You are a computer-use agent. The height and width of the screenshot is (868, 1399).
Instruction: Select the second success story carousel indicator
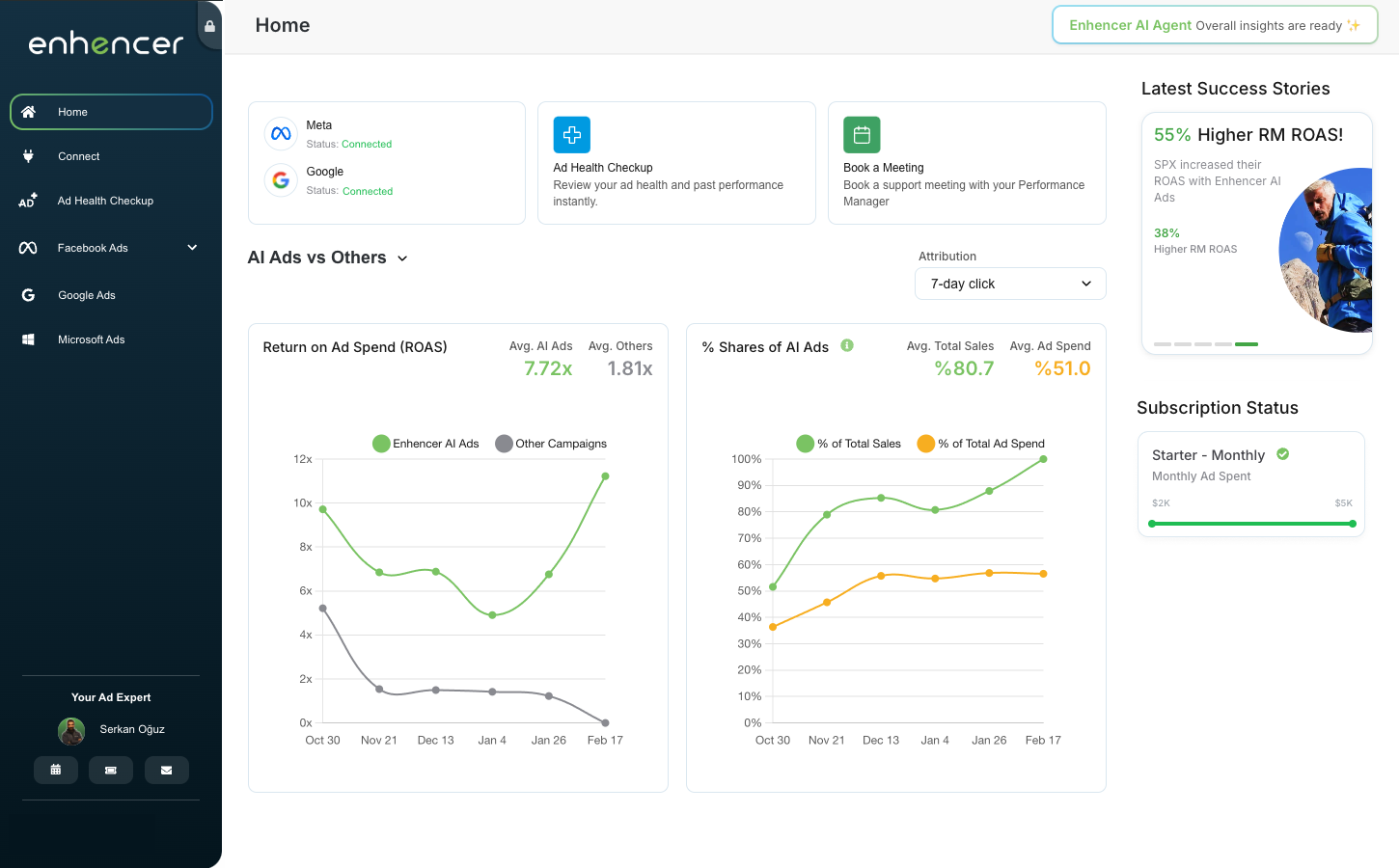coord(1183,344)
